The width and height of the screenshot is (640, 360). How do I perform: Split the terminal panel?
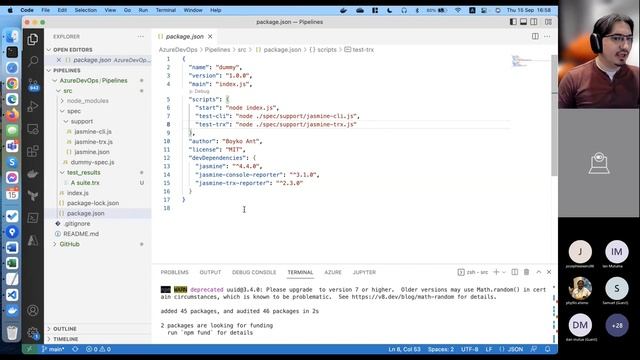(515, 272)
